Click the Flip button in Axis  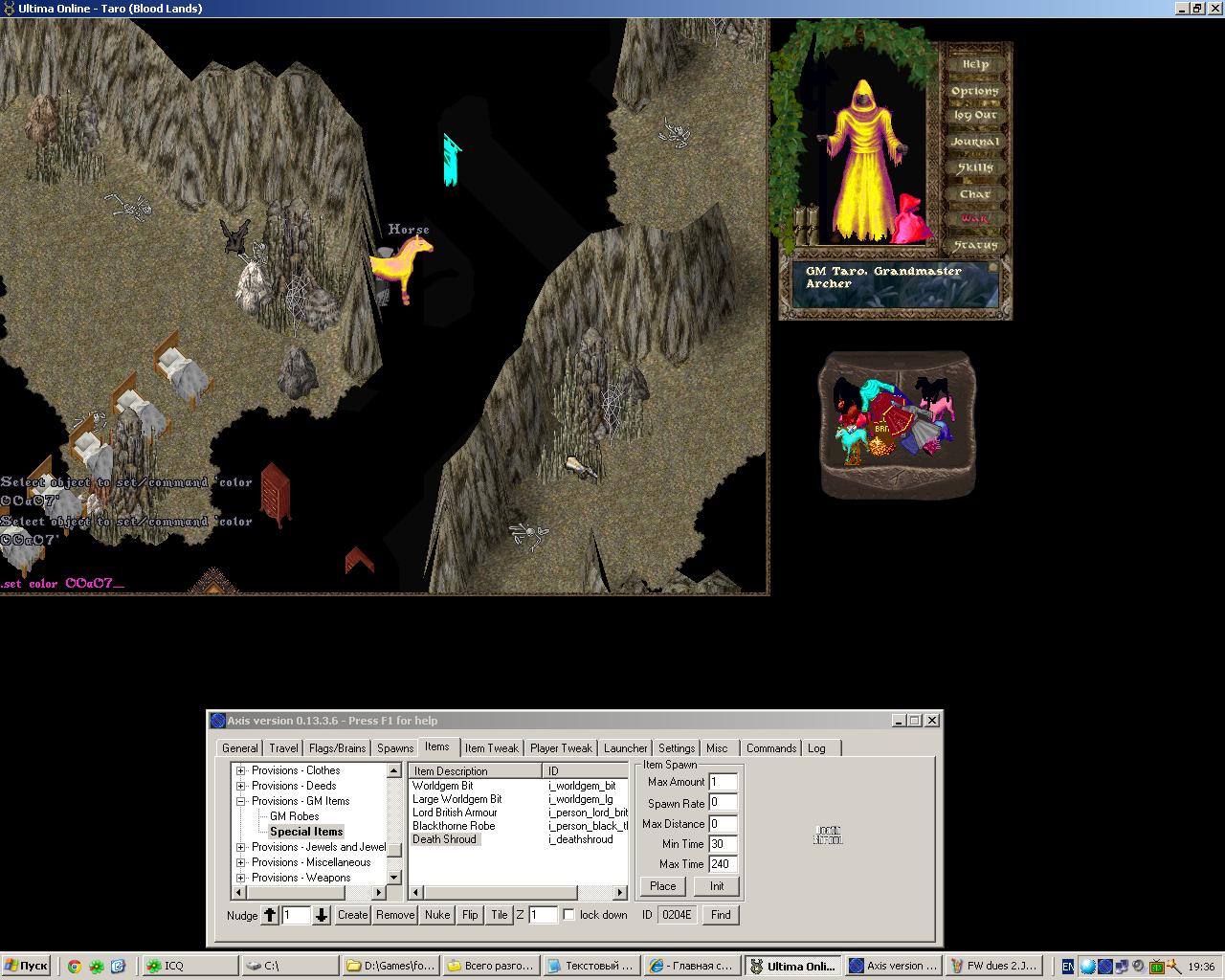pos(470,915)
